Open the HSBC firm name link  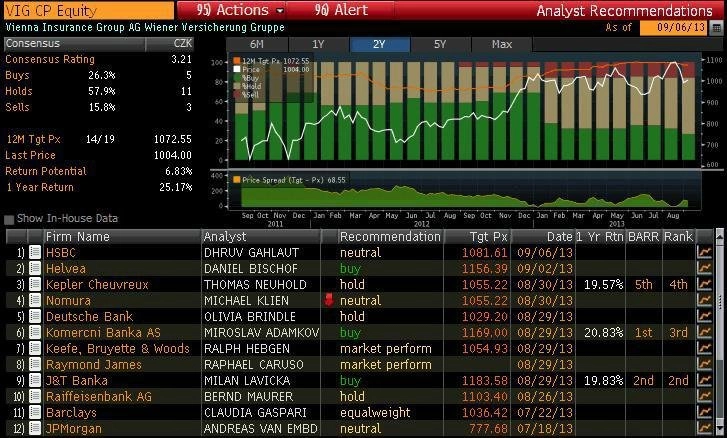[61, 253]
